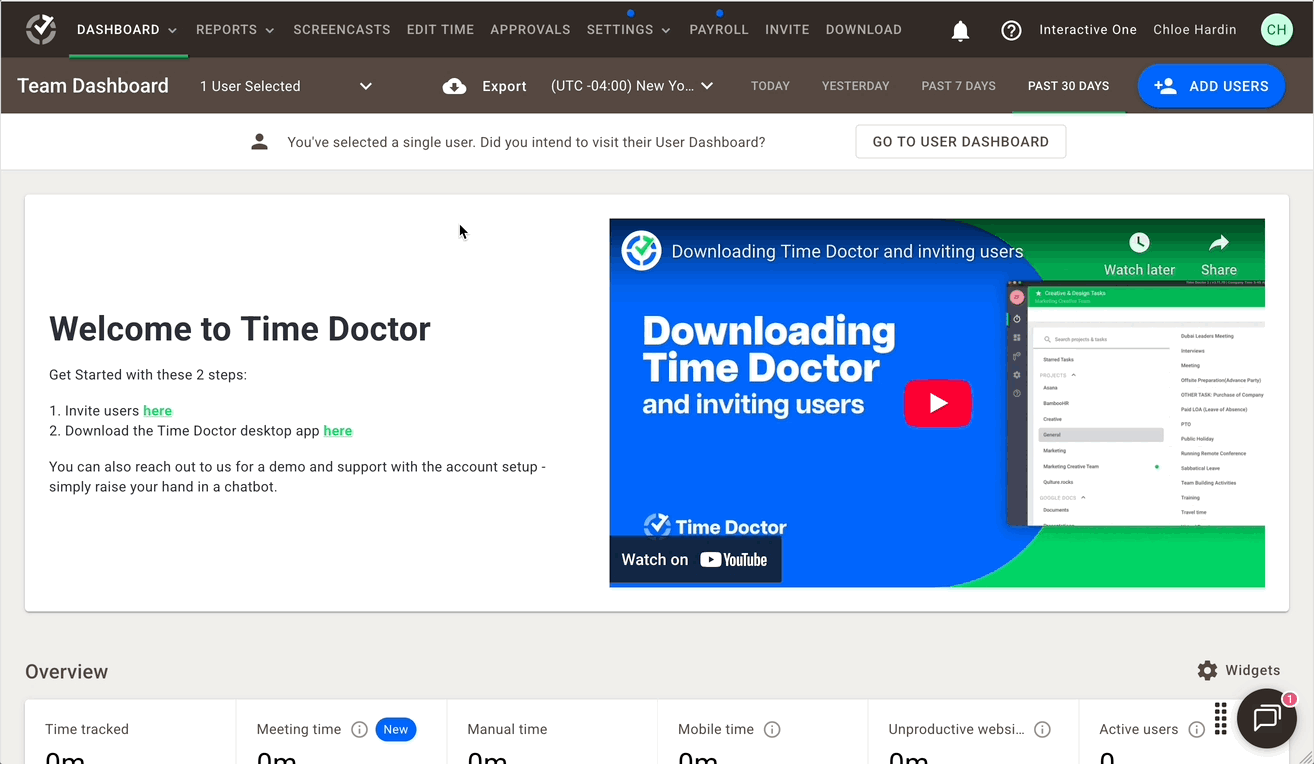Select Past 30 Days tab

(1068, 86)
